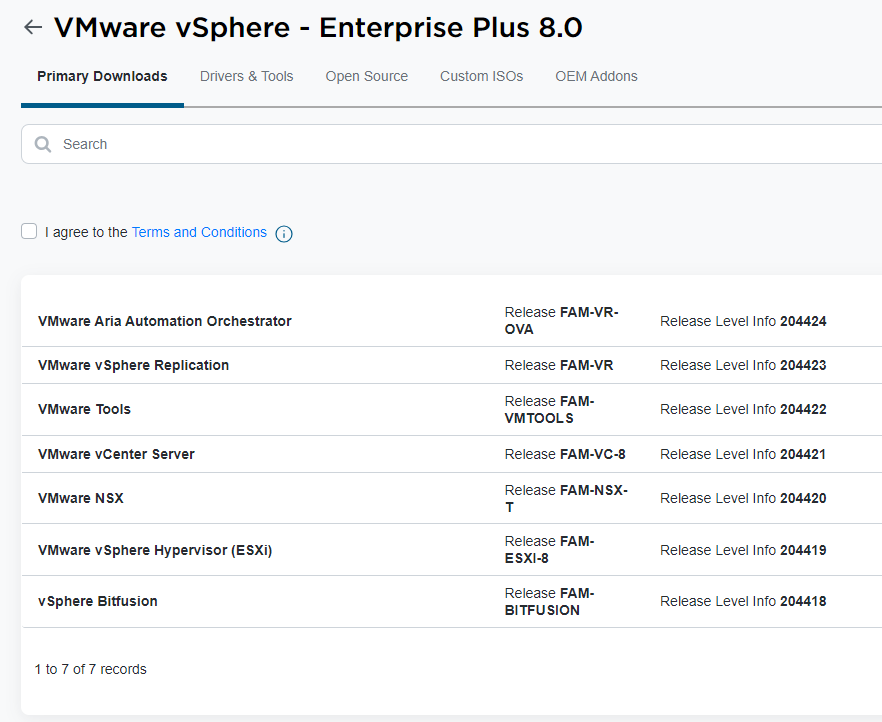882x722 pixels.
Task: Select VMware Aria Automation Orchestrator
Action: [165, 321]
